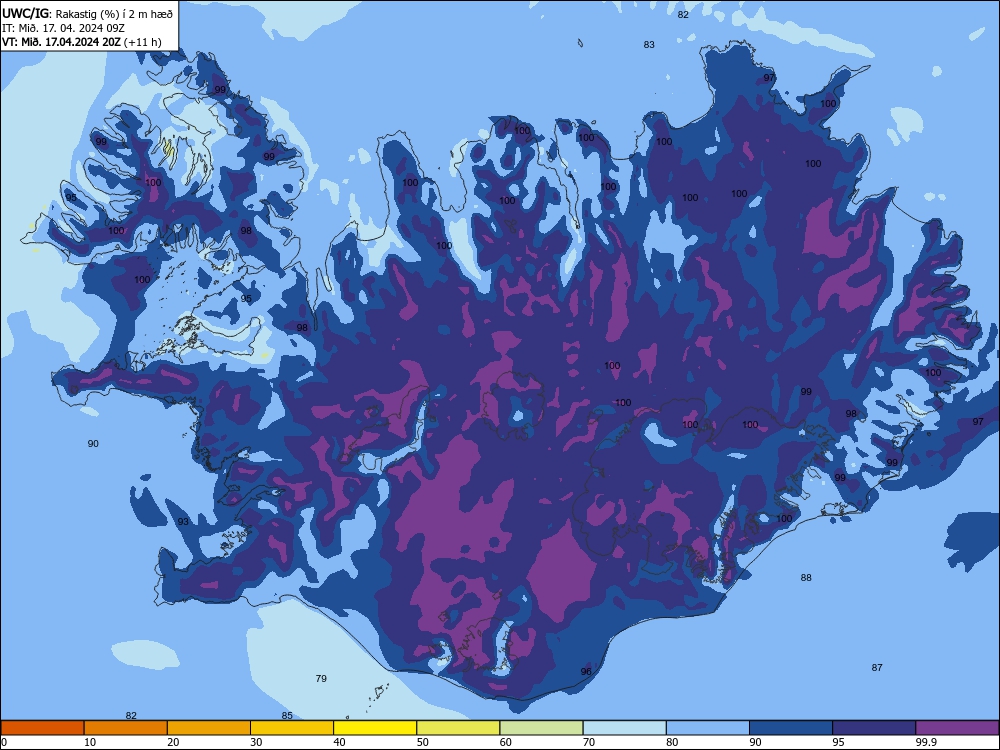Click the '10' tick label on legend
Viewport: 1000px width, 750px height.
click(90, 742)
